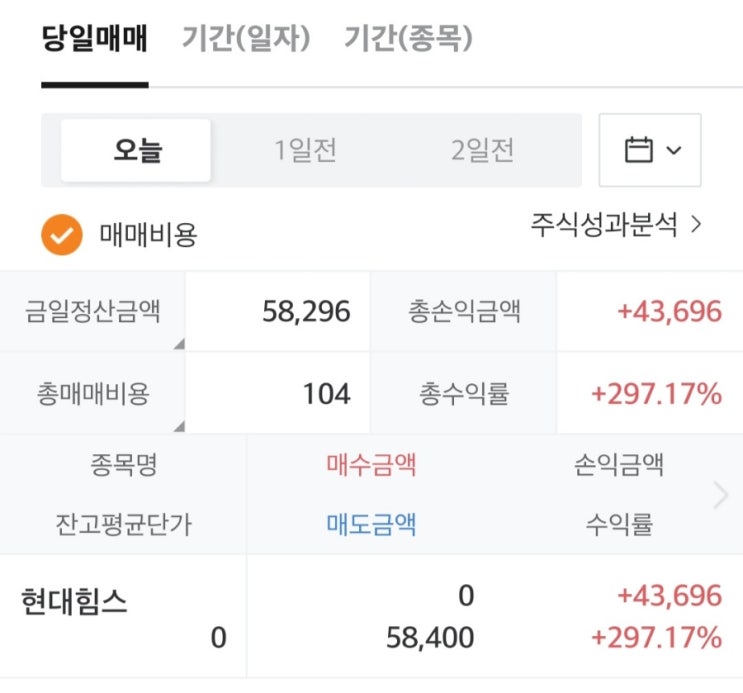Click the 매수금액 column header
Screen dimensions: 743x693
371,464
